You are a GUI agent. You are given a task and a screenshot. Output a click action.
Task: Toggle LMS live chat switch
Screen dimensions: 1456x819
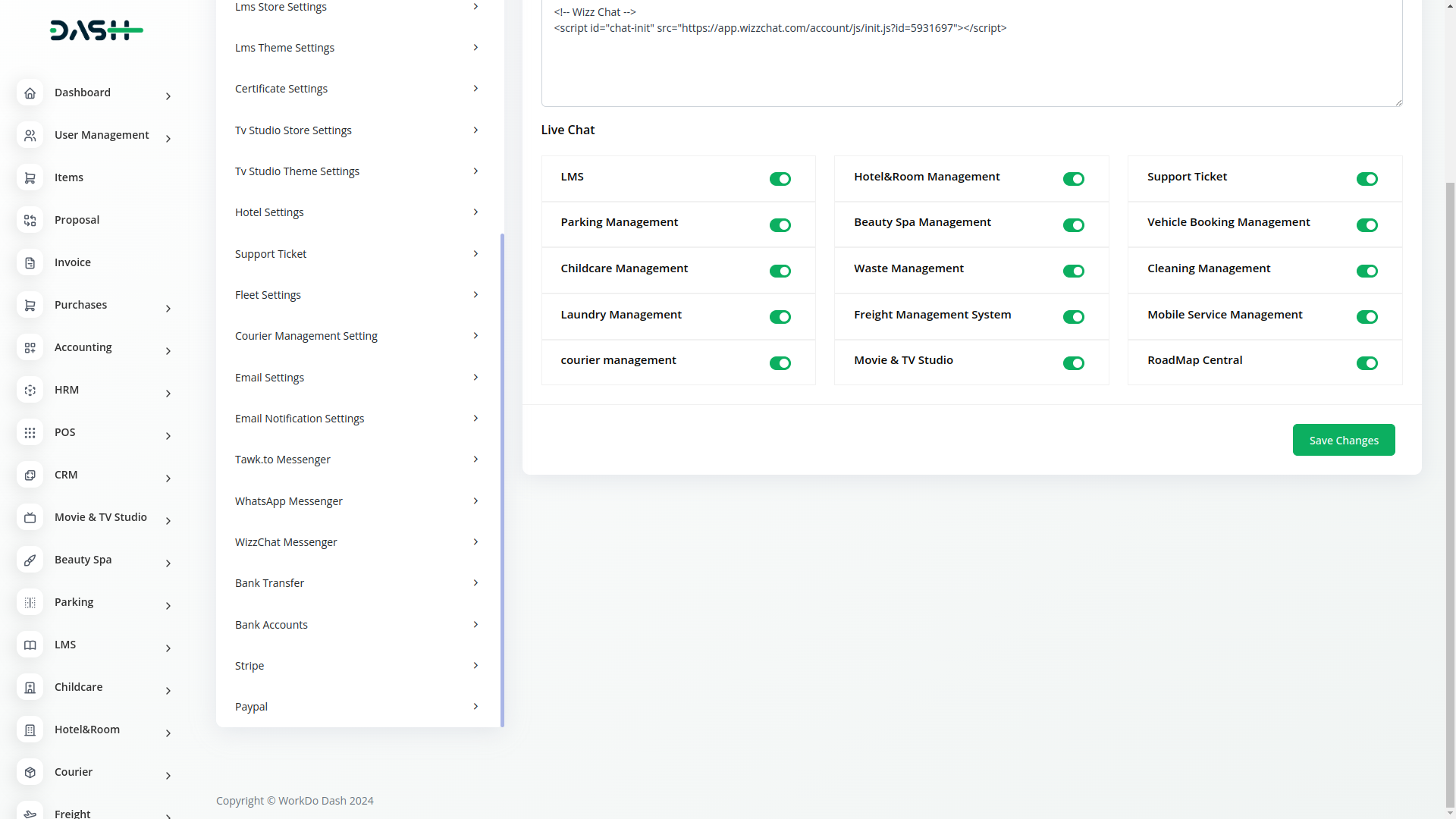780,179
